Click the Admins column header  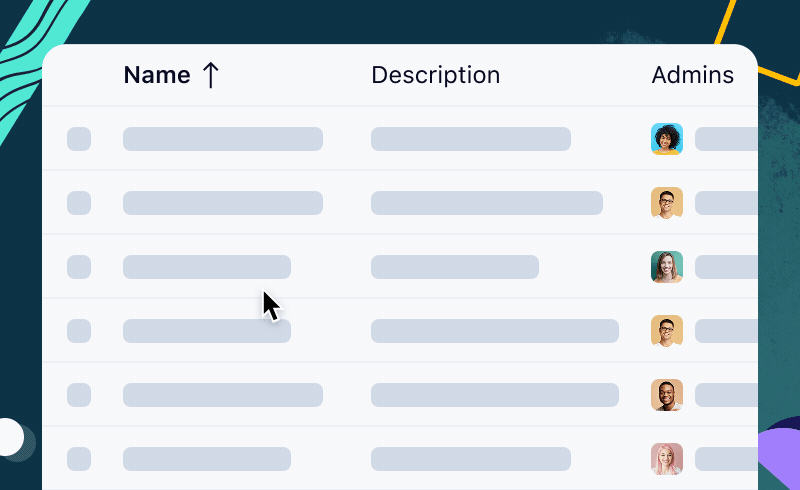(x=692, y=75)
